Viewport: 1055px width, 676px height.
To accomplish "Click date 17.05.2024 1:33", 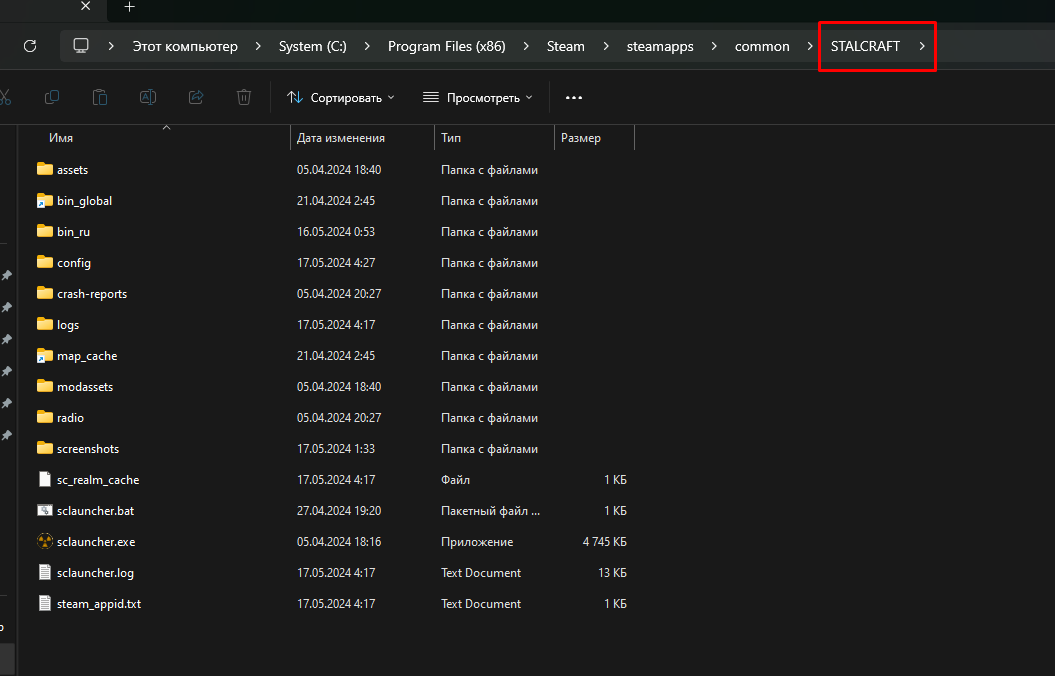I will (x=336, y=449).
